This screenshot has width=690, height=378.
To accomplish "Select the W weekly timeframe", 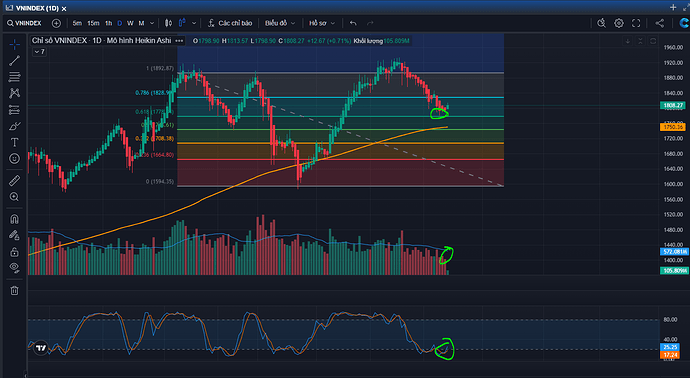I will coord(130,23).
